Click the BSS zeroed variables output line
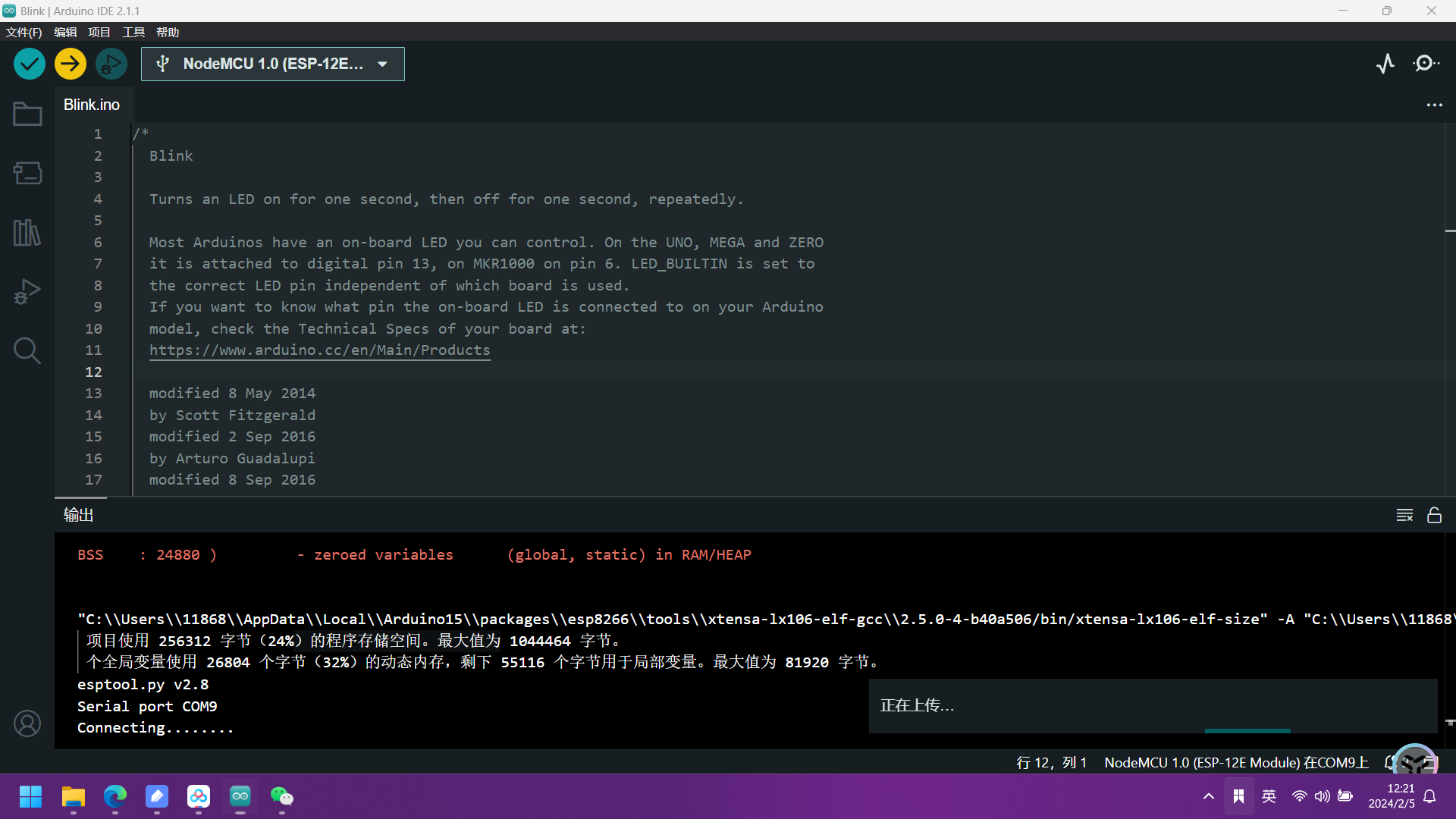The width and height of the screenshot is (1456, 819). click(x=414, y=554)
